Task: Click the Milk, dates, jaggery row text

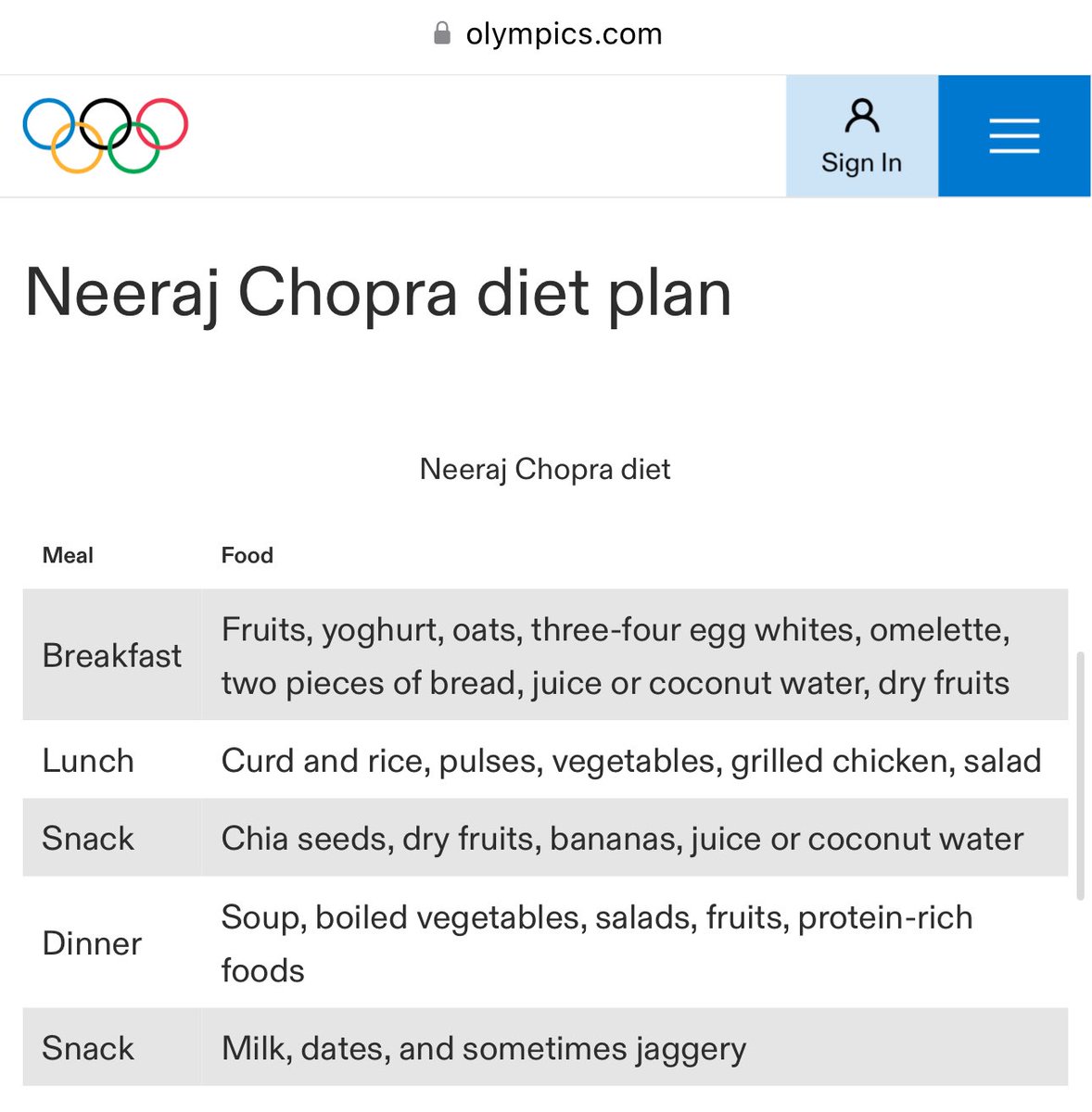Action: [x=484, y=1049]
